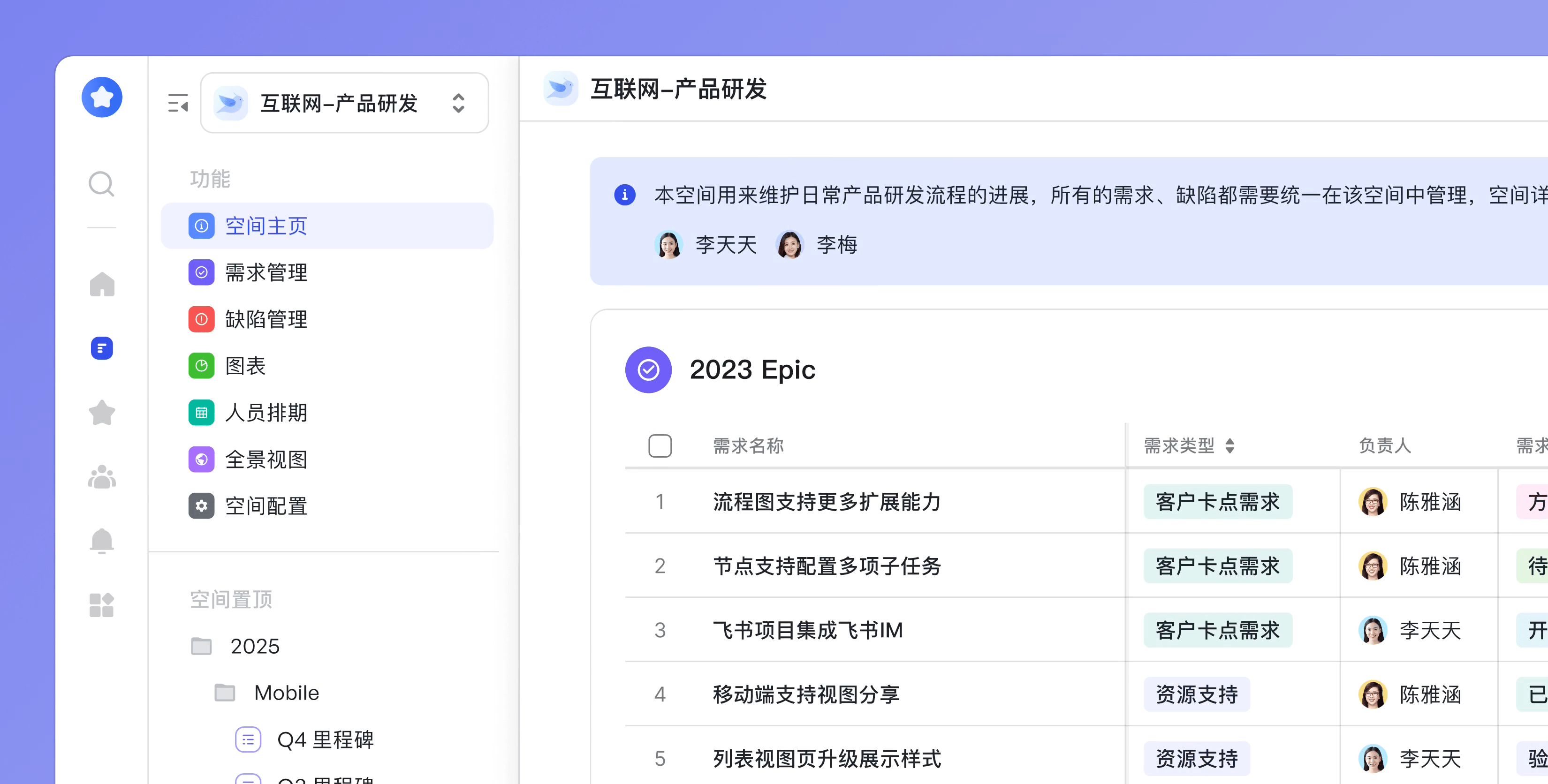Click owner 陈雅涵 in row 2

(1409, 566)
